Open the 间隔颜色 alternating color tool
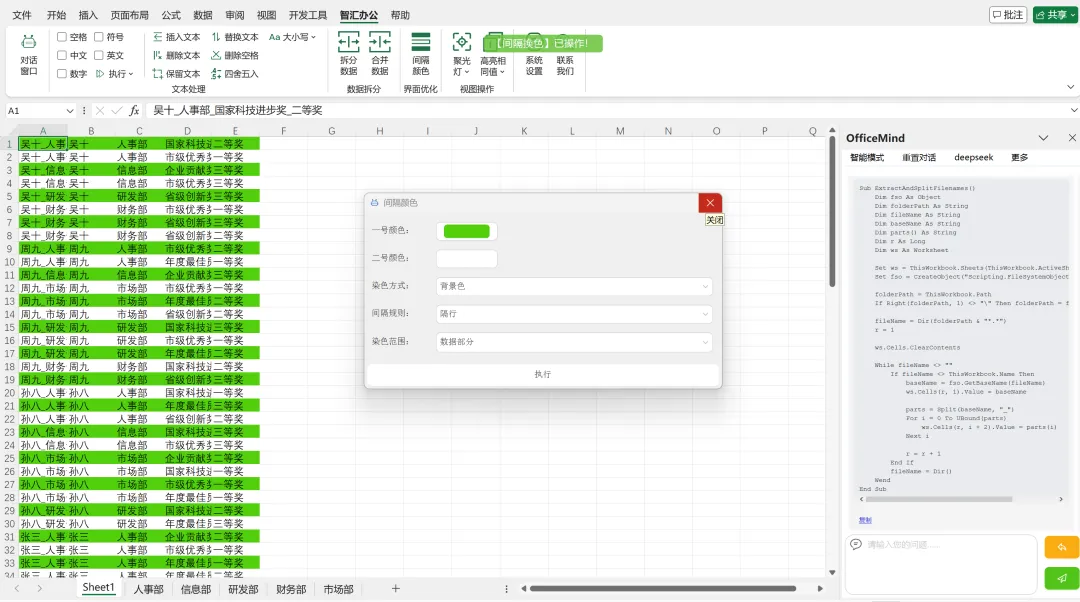Image resolution: width=1080 pixels, height=602 pixels. coord(421,54)
